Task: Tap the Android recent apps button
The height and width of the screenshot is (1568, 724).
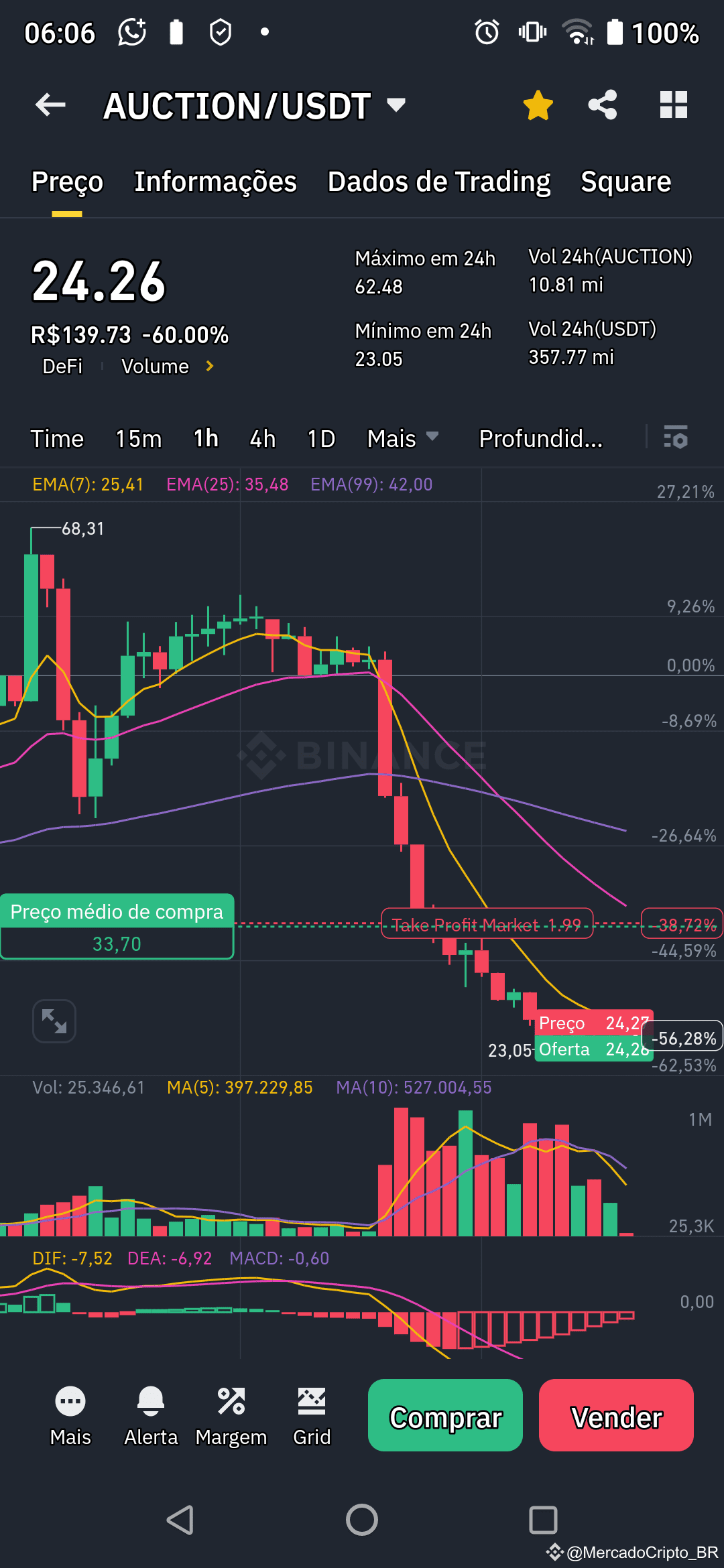Action: (543, 1520)
